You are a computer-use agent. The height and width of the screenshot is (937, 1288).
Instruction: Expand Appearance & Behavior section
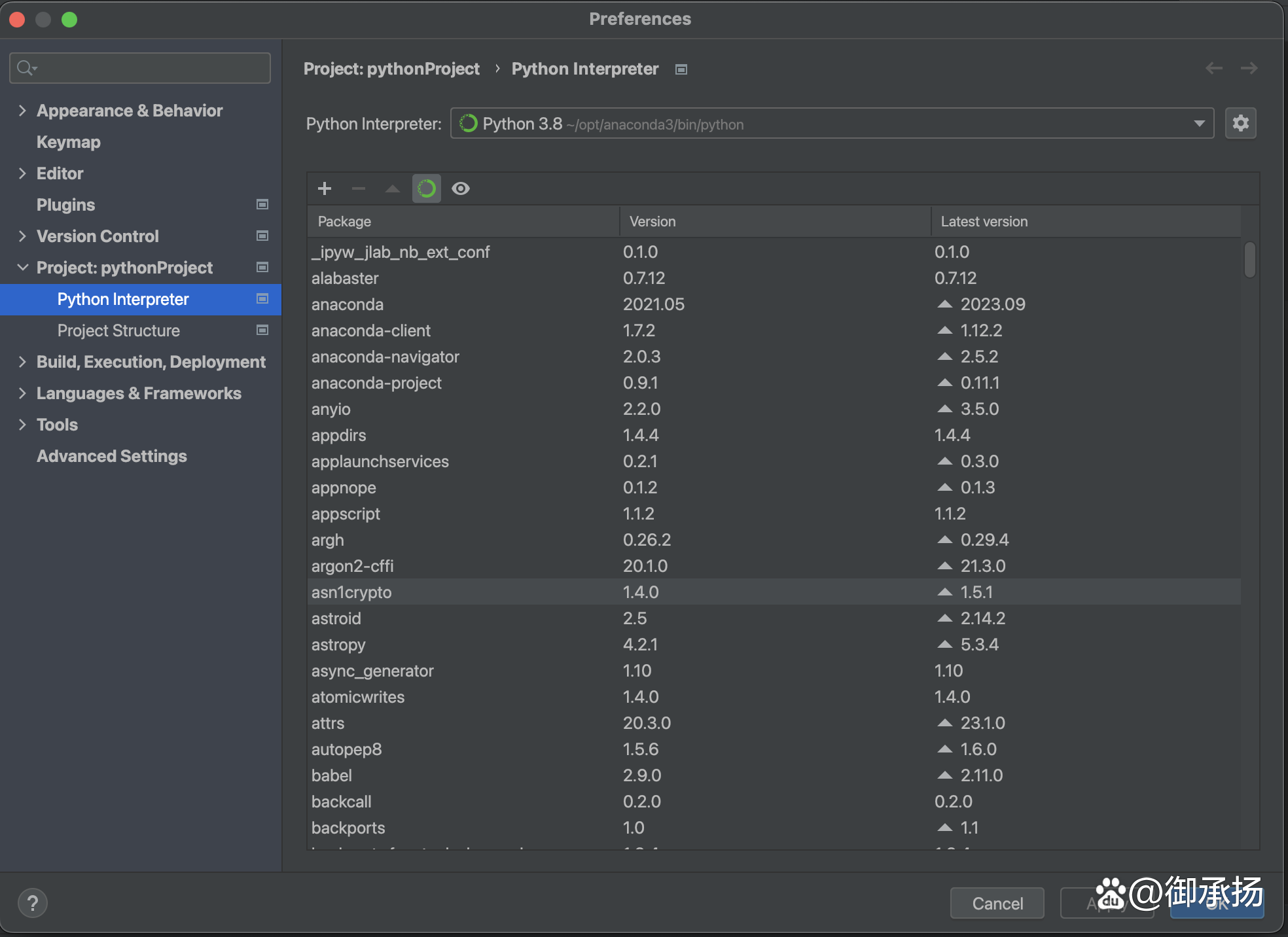tap(22, 111)
